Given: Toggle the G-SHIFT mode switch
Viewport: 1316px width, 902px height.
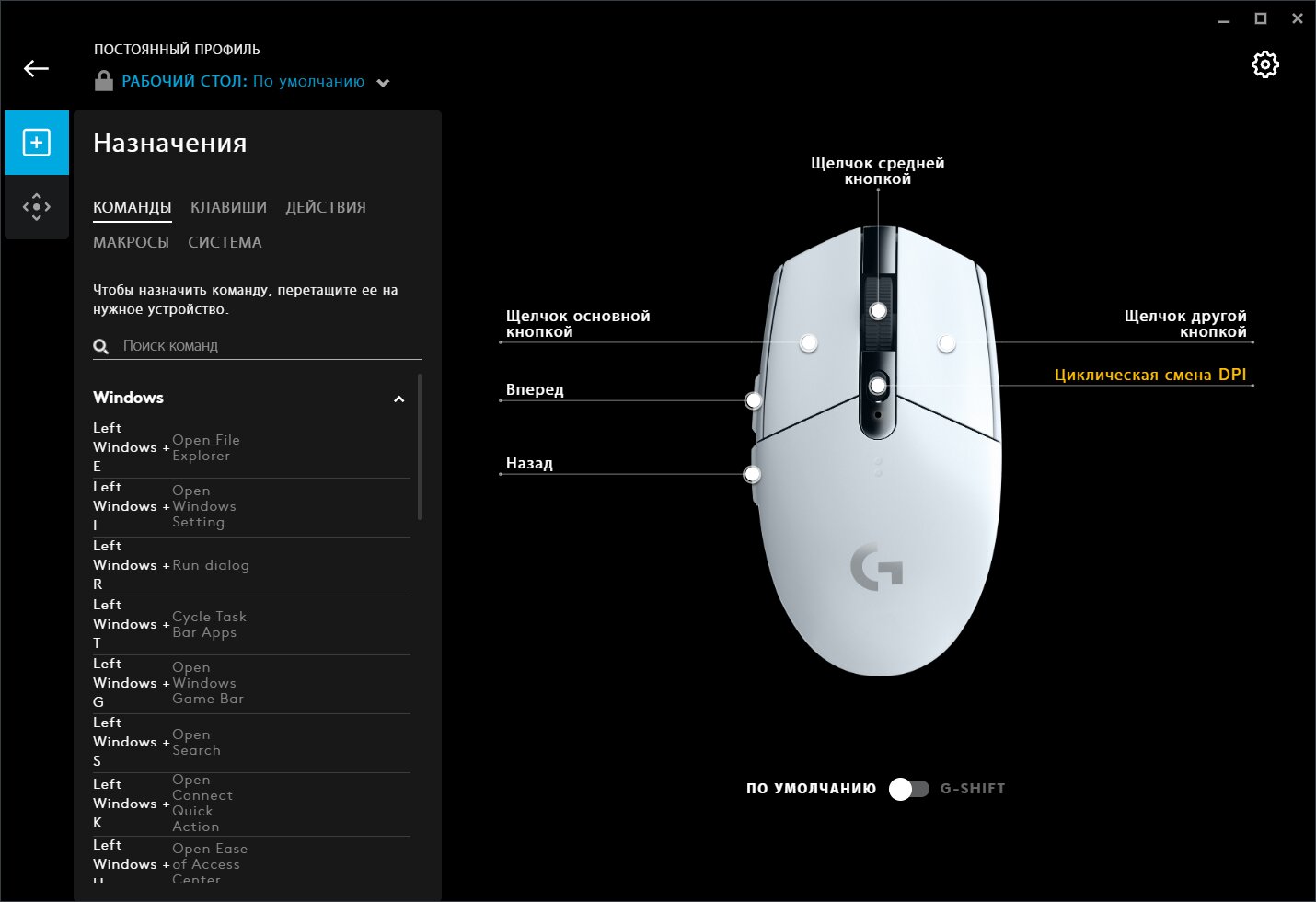Looking at the screenshot, I should pyautogui.click(x=909, y=789).
